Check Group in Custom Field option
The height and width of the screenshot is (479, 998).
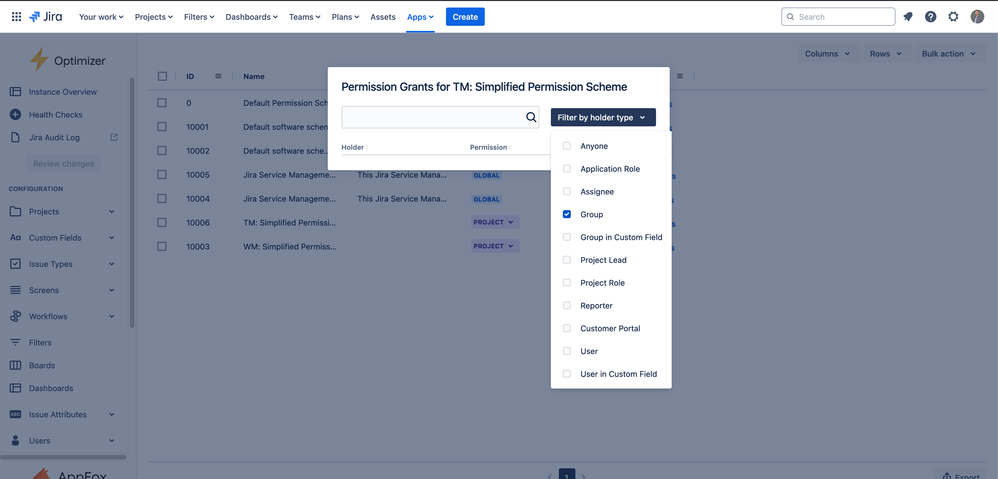click(x=566, y=237)
